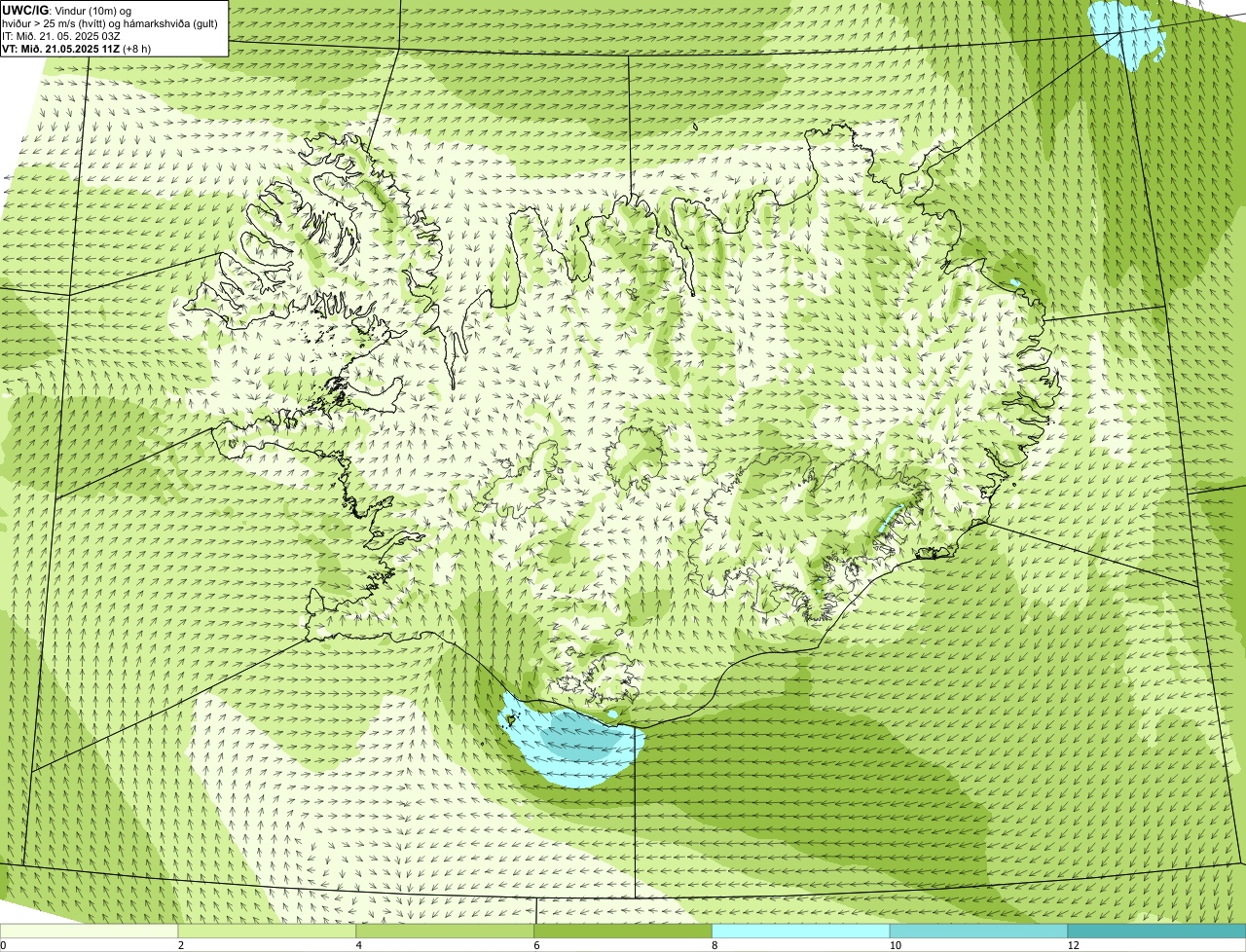This screenshot has width=1246, height=952.
Task: Click the "6" tick label on the color scale
Action: coord(537,945)
